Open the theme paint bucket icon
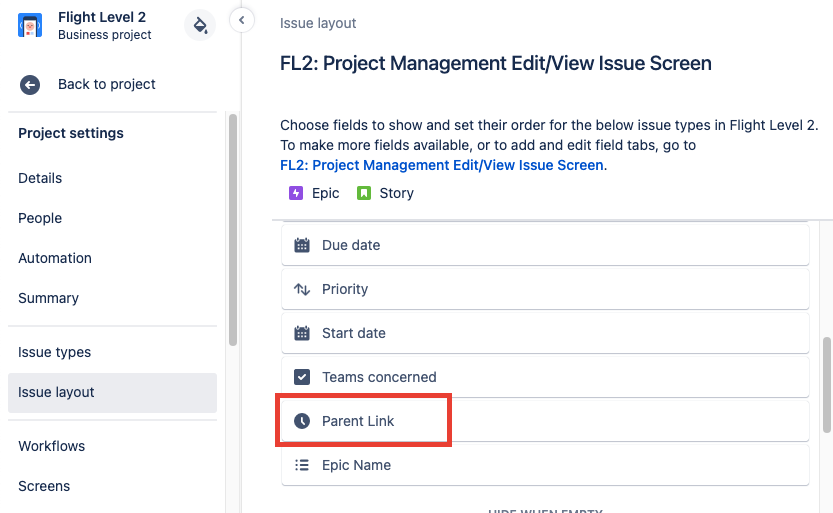This screenshot has height=513, width=833. point(200,25)
